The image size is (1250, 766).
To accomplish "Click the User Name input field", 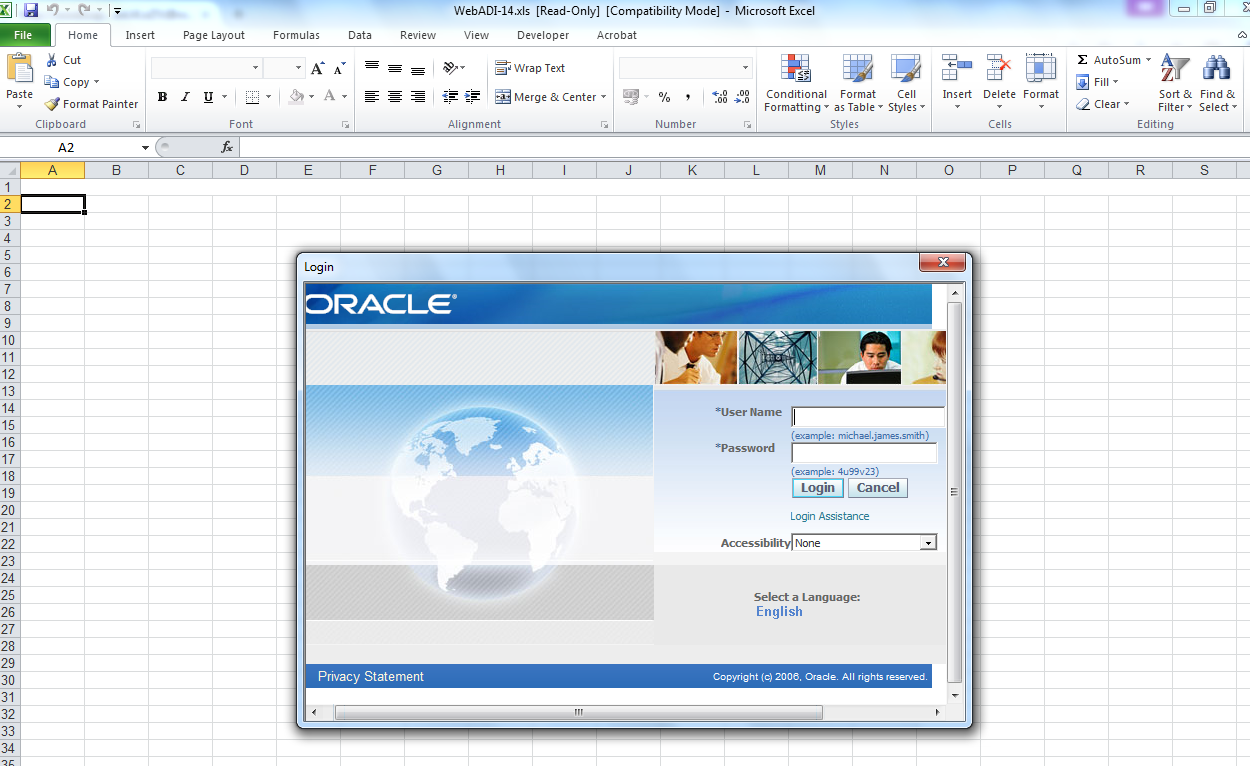I will point(868,417).
